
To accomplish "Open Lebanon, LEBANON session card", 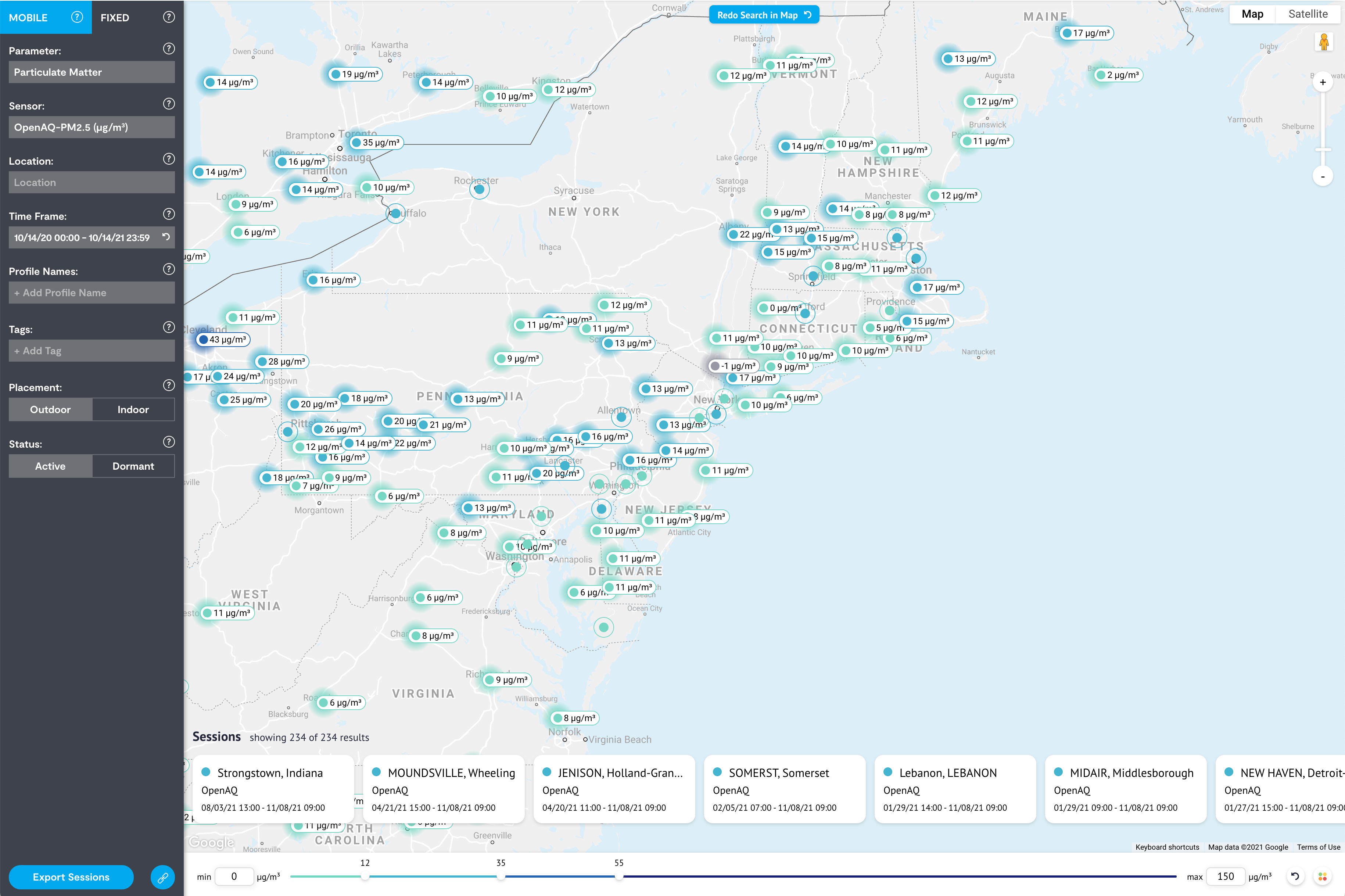I will [955, 789].
